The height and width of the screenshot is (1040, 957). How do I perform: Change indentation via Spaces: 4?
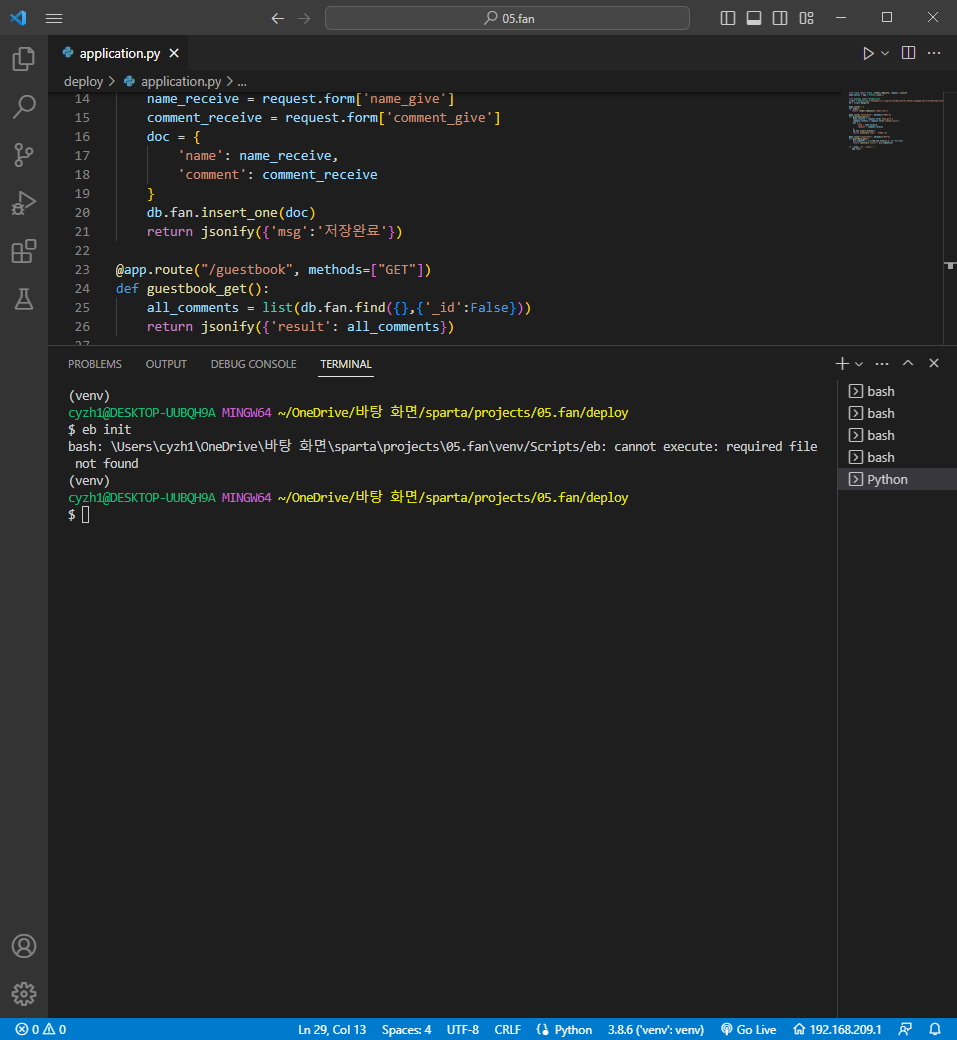(407, 1029)
